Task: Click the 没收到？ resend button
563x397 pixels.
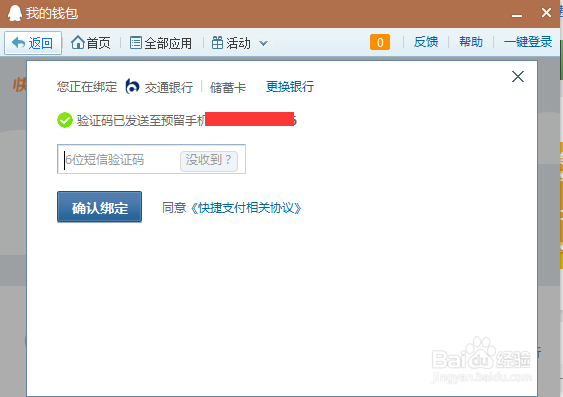Action: (209, 160)
